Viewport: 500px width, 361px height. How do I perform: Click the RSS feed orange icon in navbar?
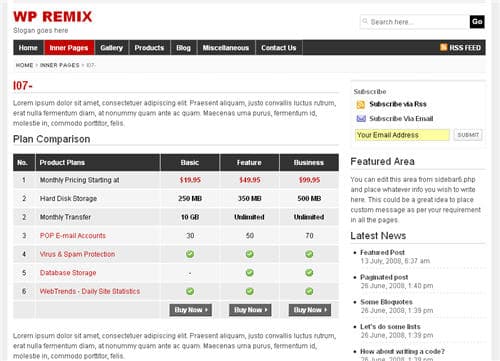coord(443,47)
